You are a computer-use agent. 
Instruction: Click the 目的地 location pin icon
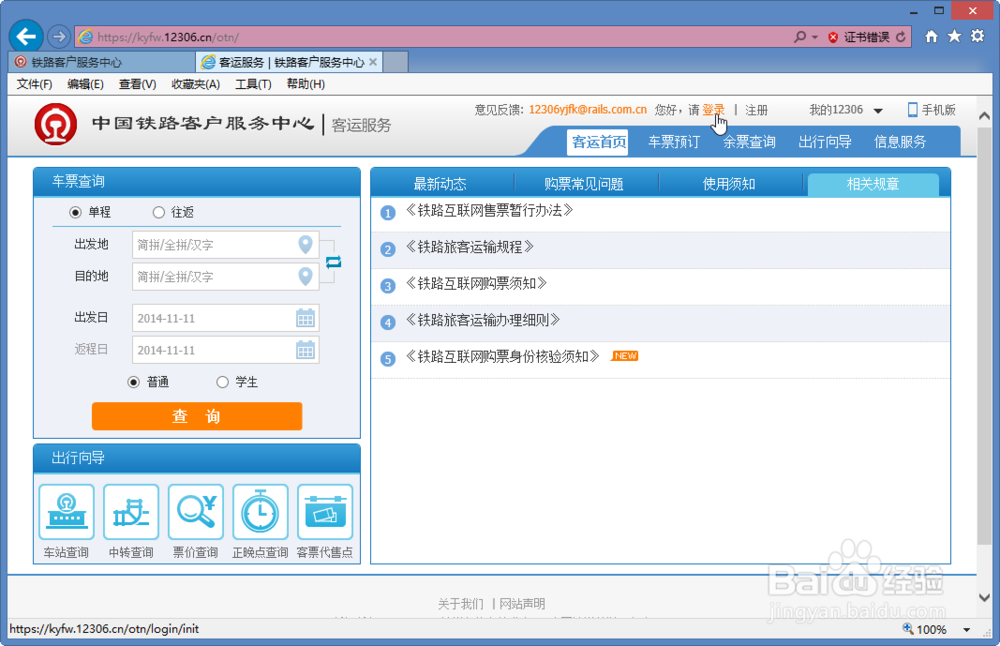coord(305,276)
